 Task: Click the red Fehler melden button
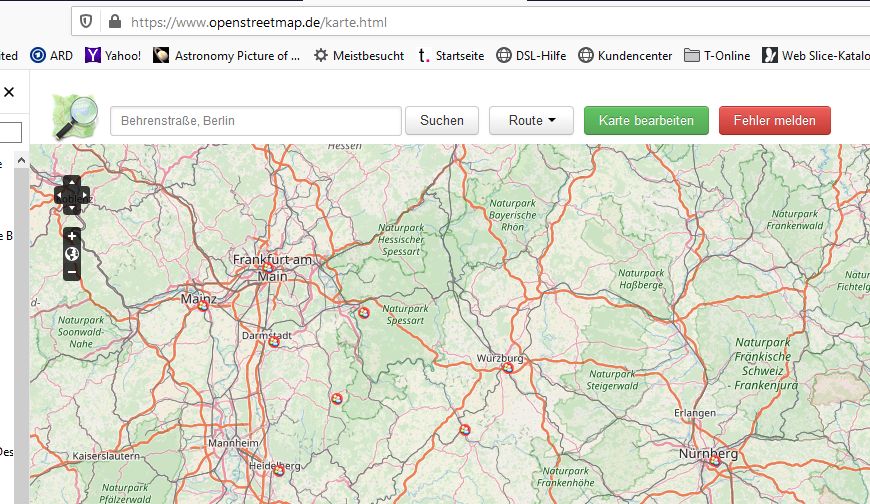(x=775, y=120)
